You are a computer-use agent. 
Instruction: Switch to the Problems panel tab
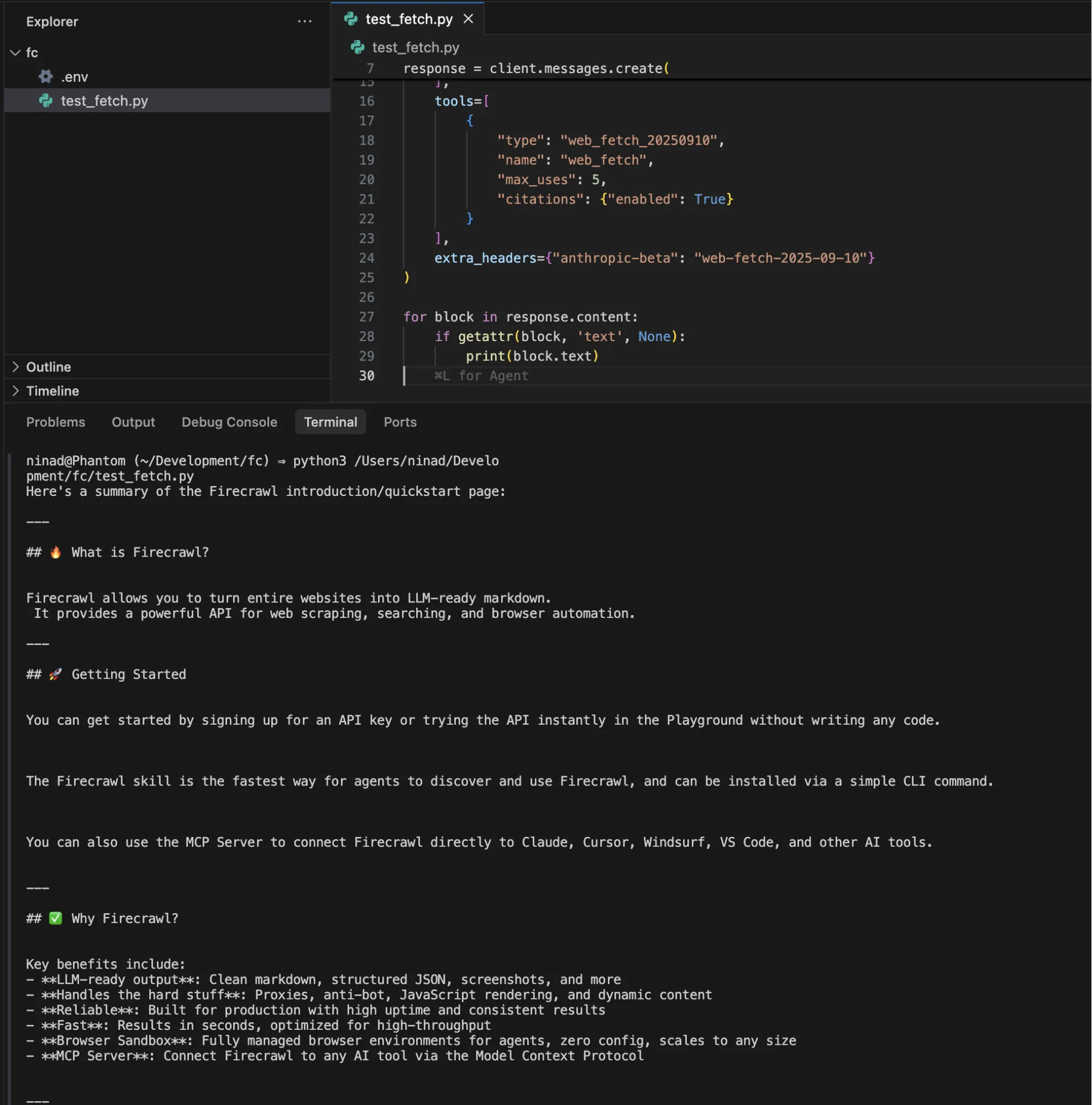tap(55, 422)
